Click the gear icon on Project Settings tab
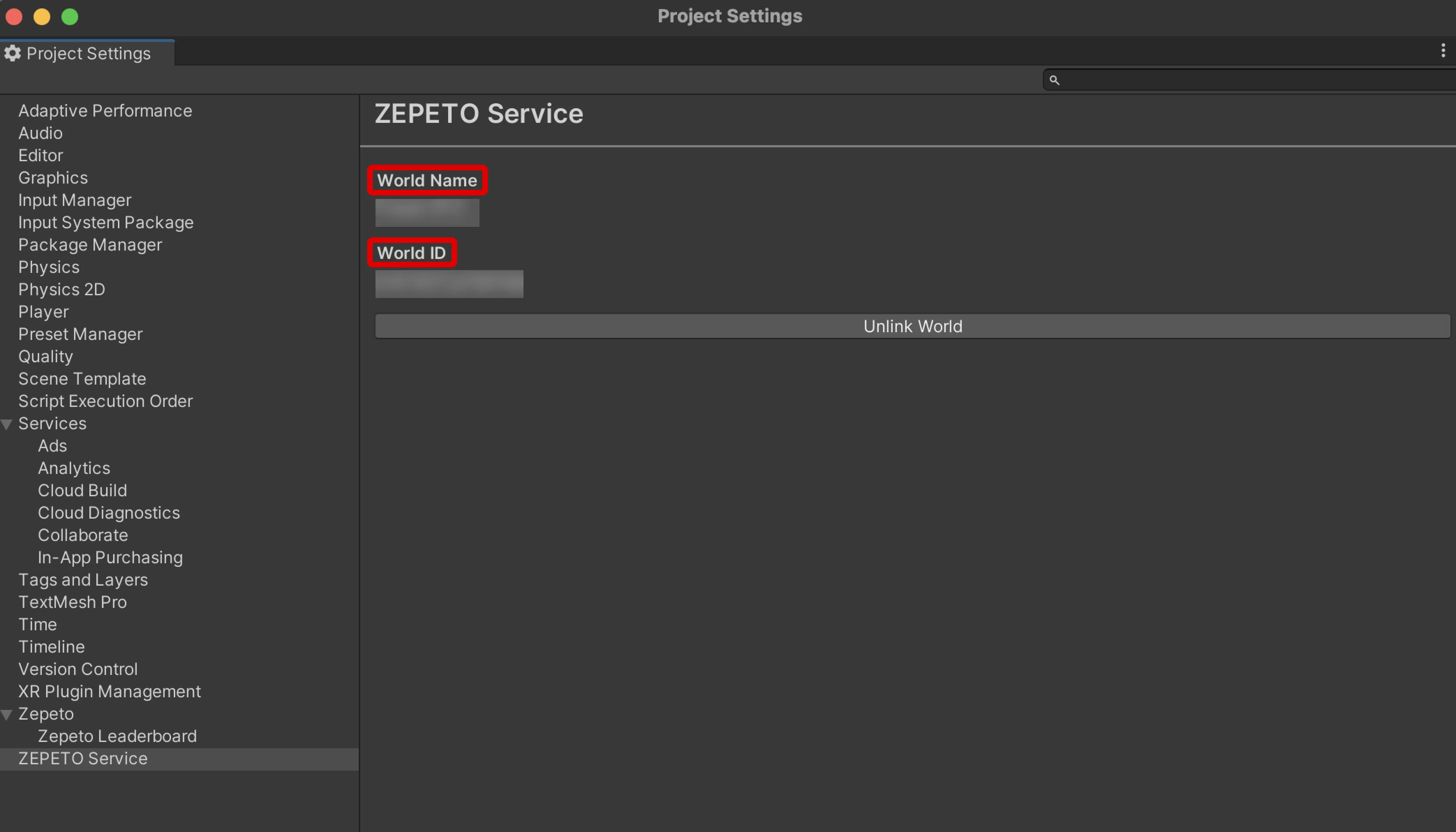Image resolution: width=1456 pixels, height=832 pixels. click(x=13, y=53)
